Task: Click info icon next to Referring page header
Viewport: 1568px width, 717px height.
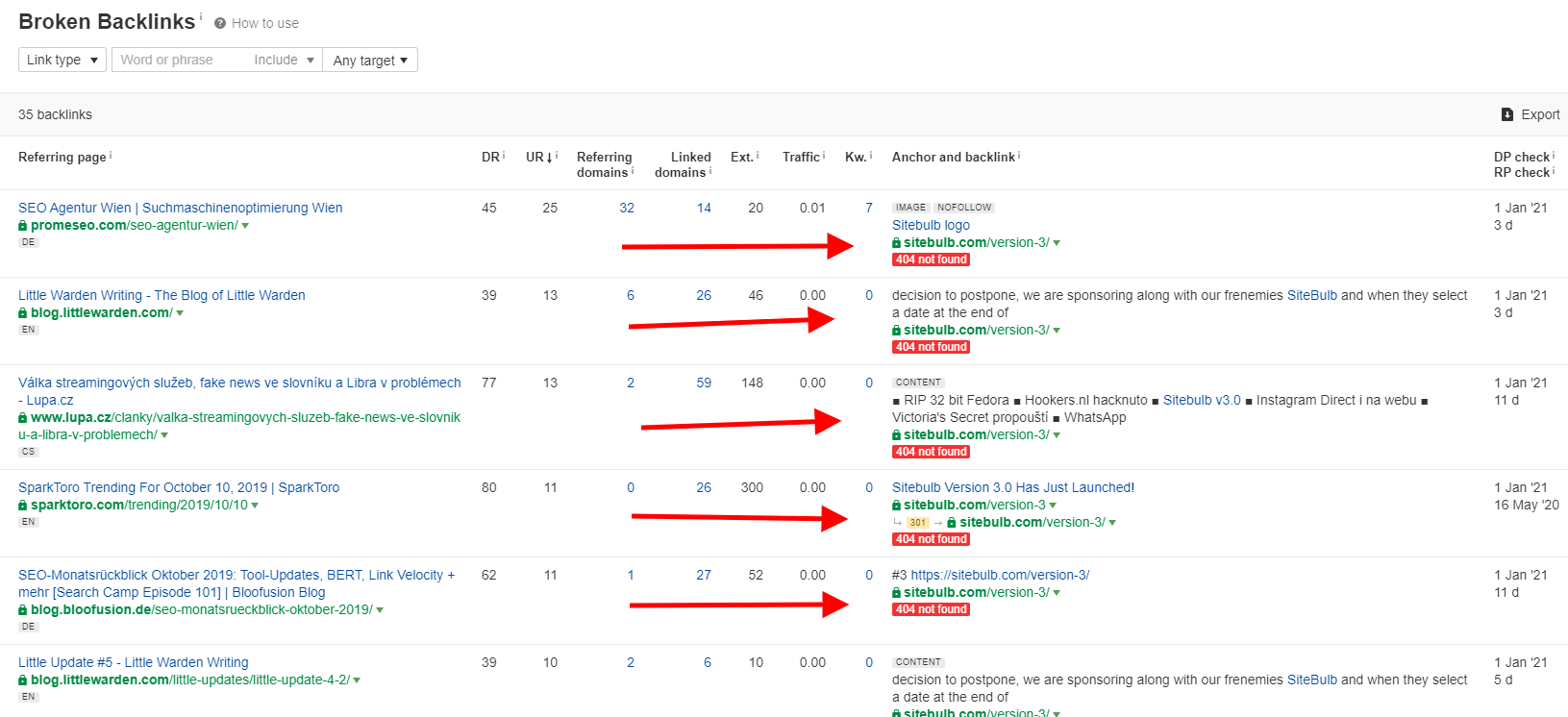Action: coord(110,155)
